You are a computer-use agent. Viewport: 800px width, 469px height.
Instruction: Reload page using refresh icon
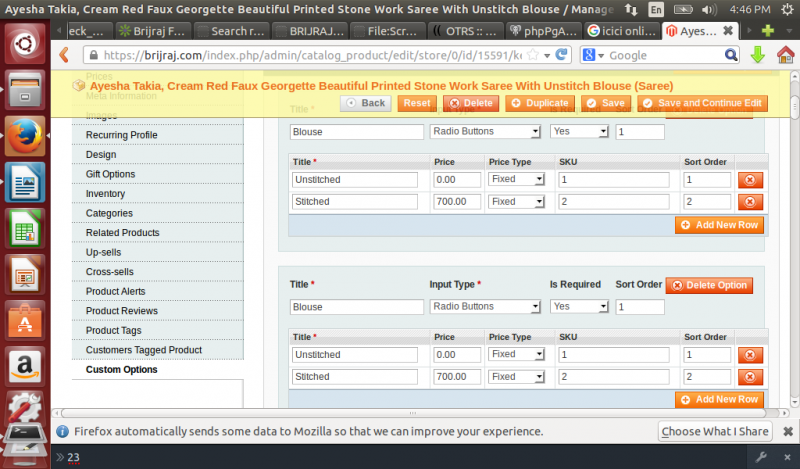click(x=561, y=55)
